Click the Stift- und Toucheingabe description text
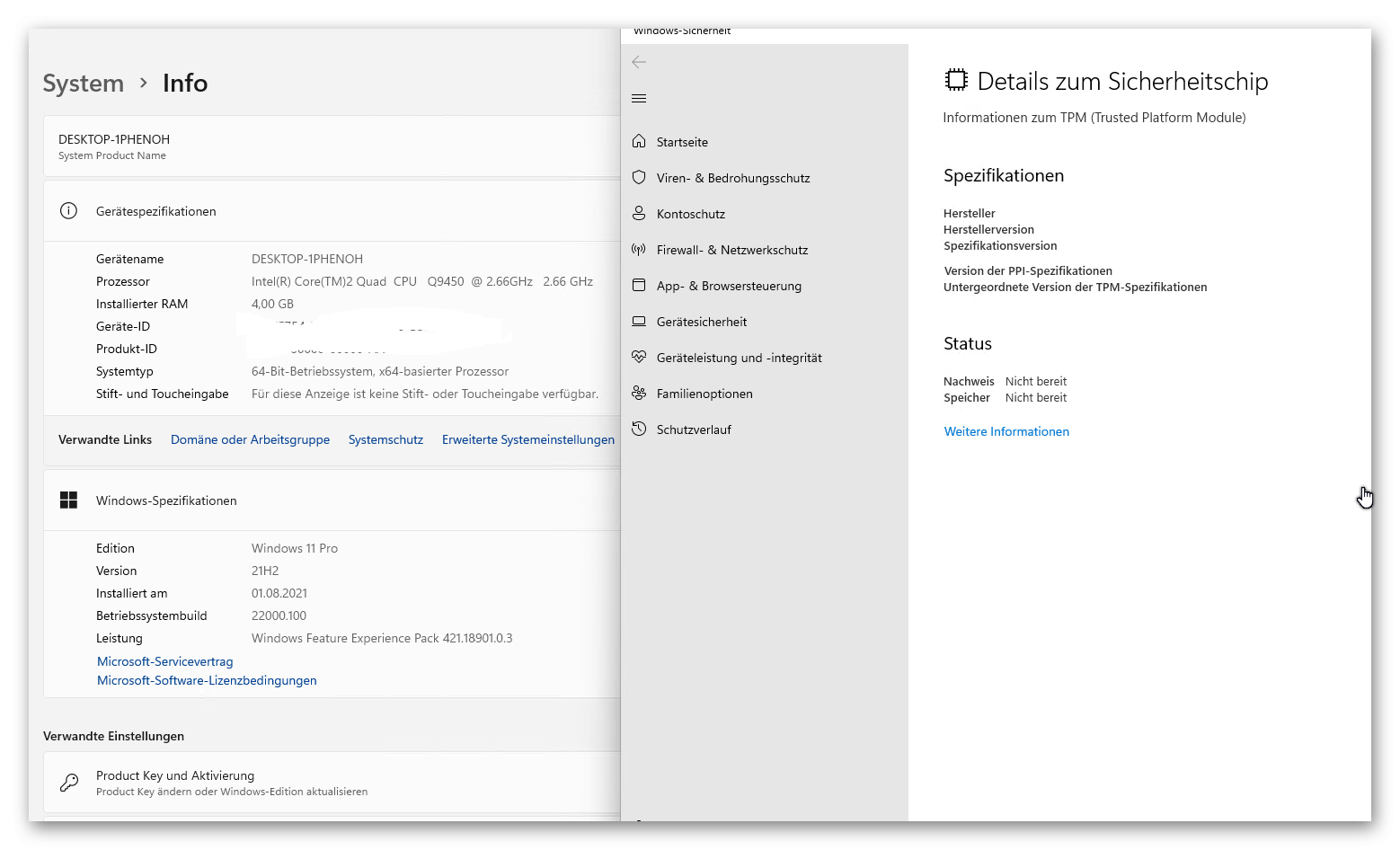The width and height of the screenshot is (1400, 850). click(425, 394)
